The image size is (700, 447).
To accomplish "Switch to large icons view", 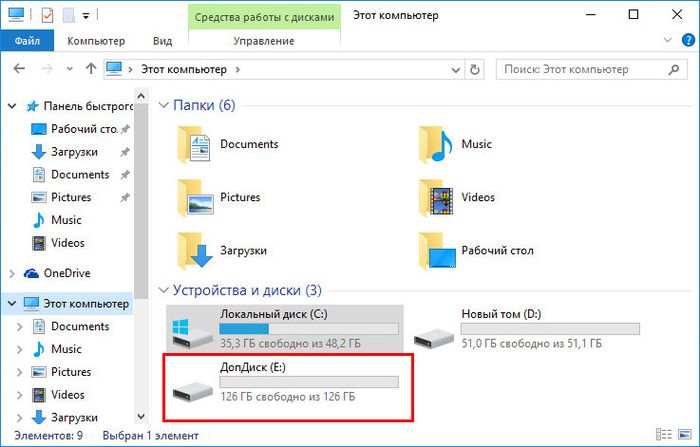I will (x=684, y=434).
